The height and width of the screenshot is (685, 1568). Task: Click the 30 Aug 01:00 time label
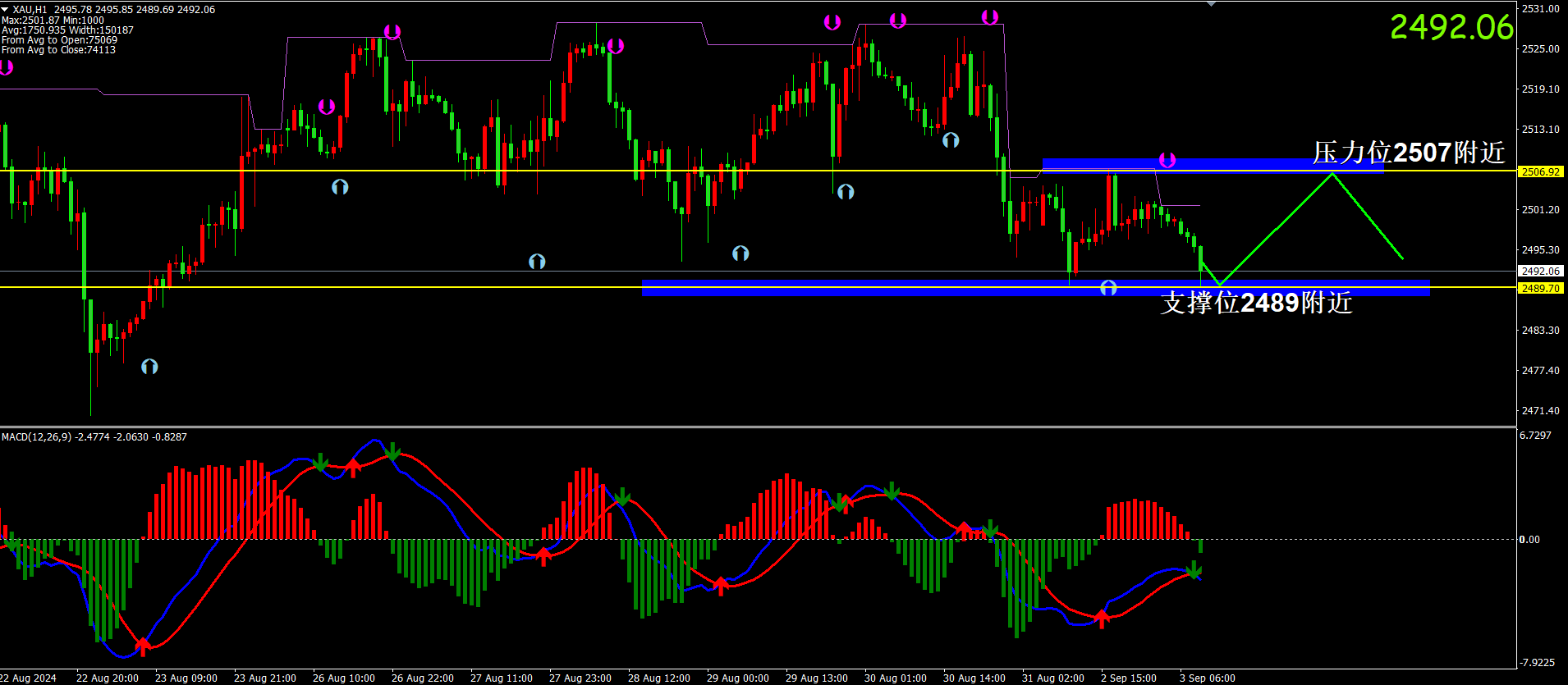click(896, 678)
